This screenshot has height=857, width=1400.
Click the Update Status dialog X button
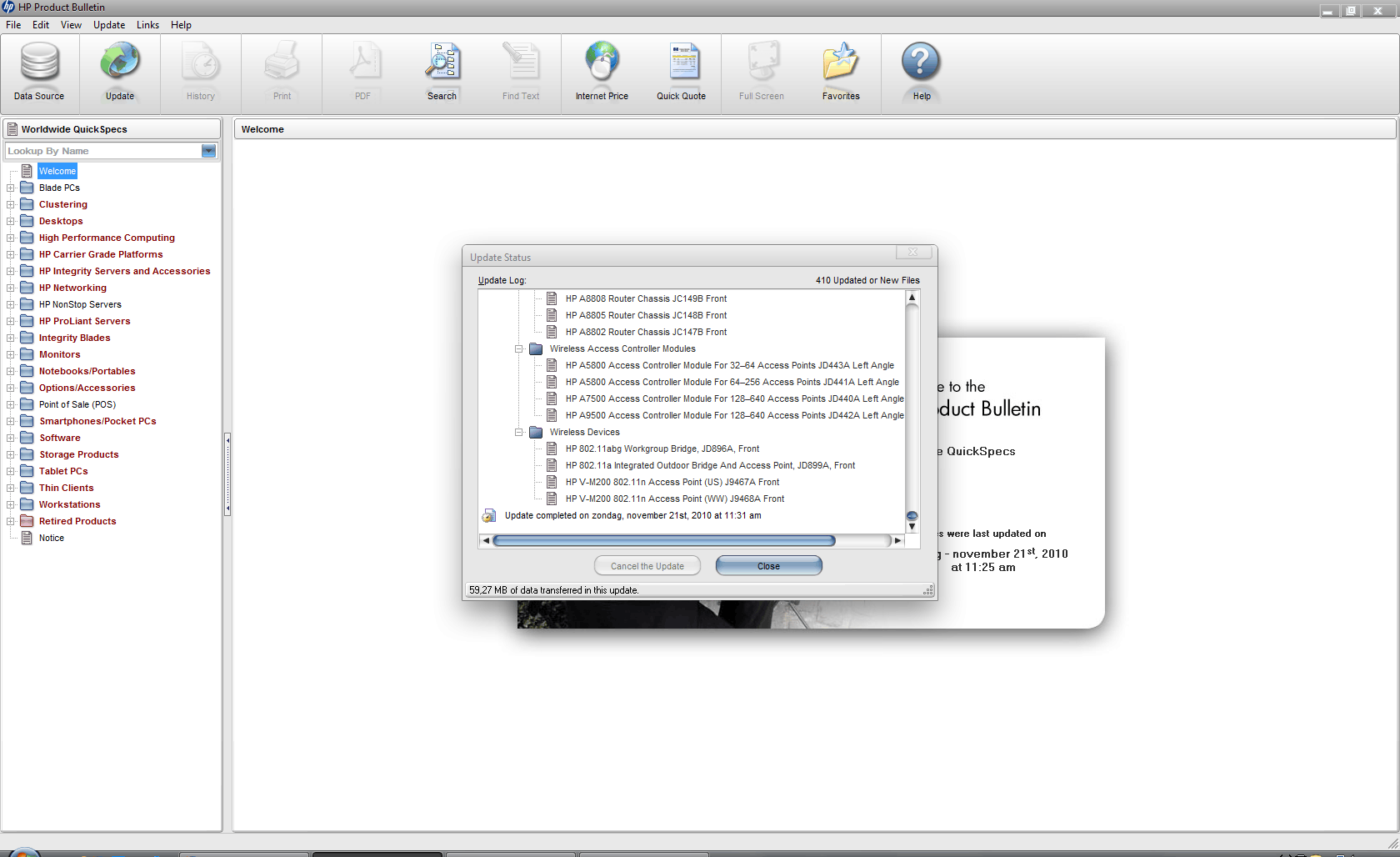[x=913, y=252]
